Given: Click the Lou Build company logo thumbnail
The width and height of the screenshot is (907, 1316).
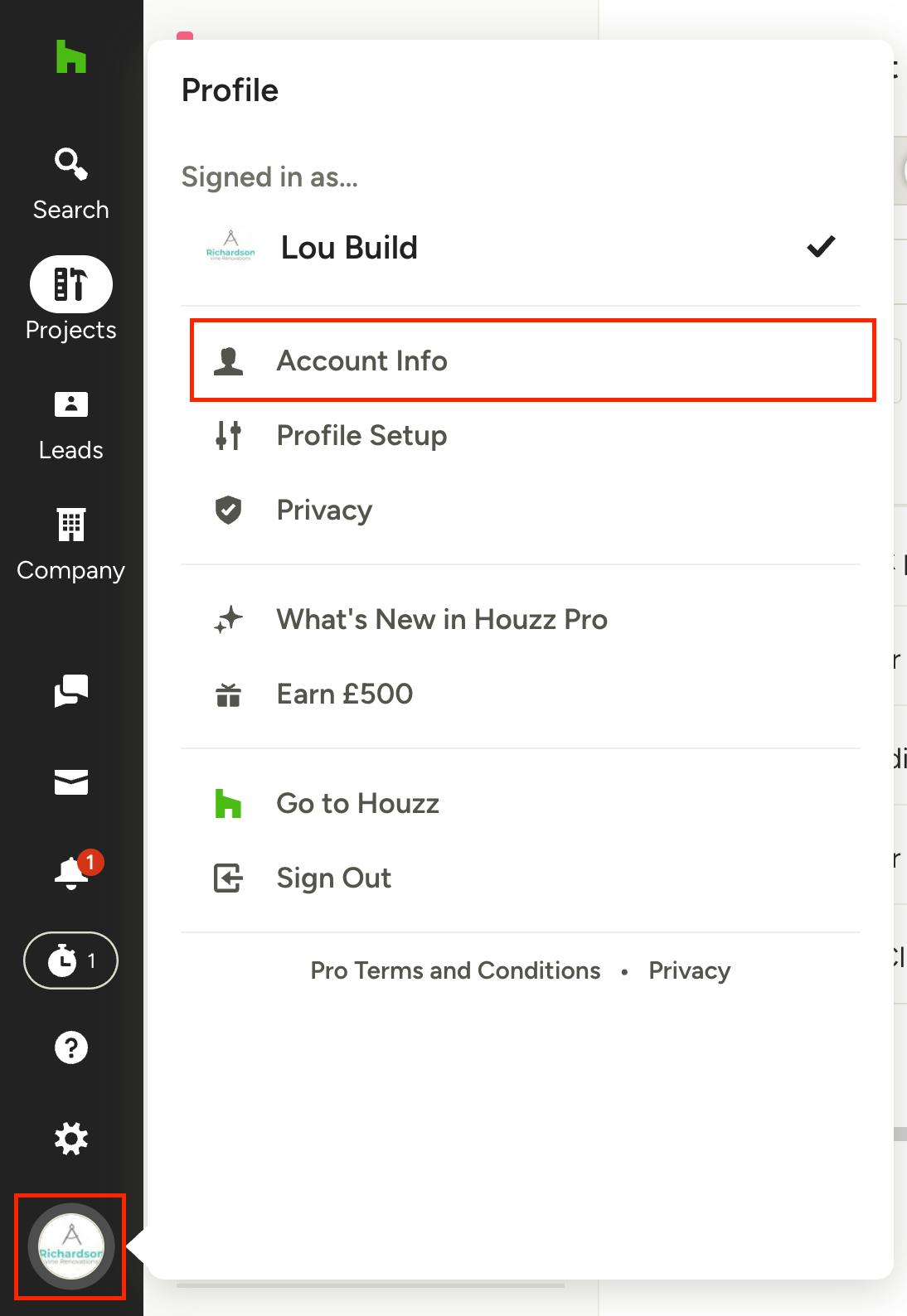Looking at the screenshot, I should click(x=230, y=247).
